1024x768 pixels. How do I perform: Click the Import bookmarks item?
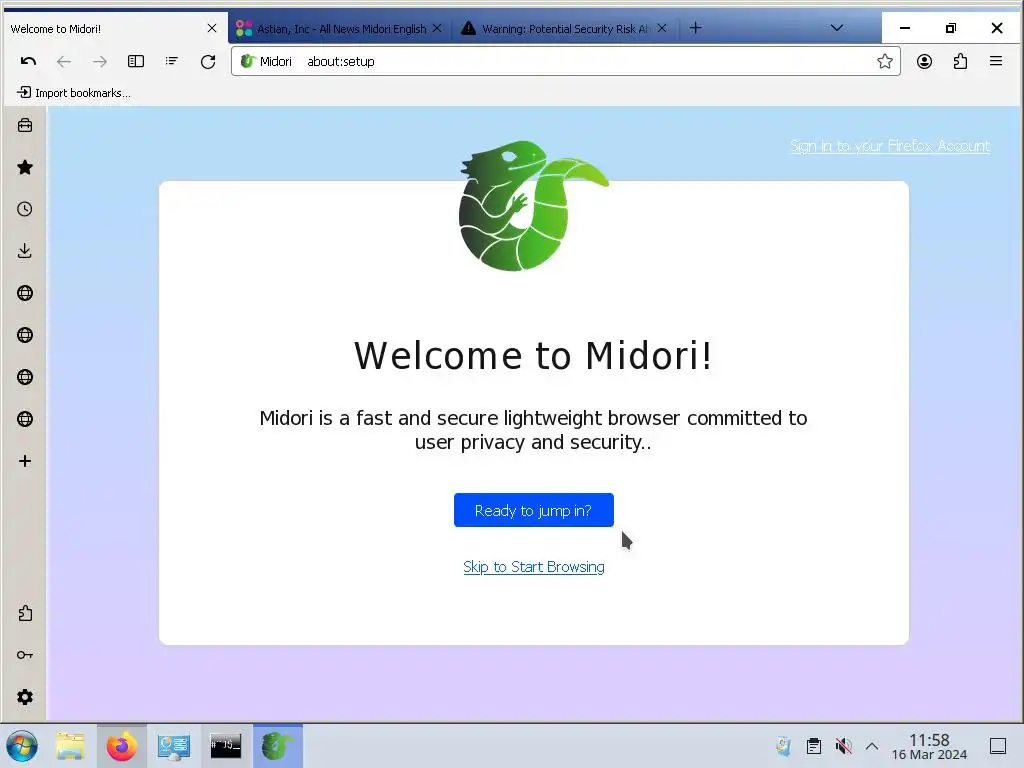(x=73, y=93)
